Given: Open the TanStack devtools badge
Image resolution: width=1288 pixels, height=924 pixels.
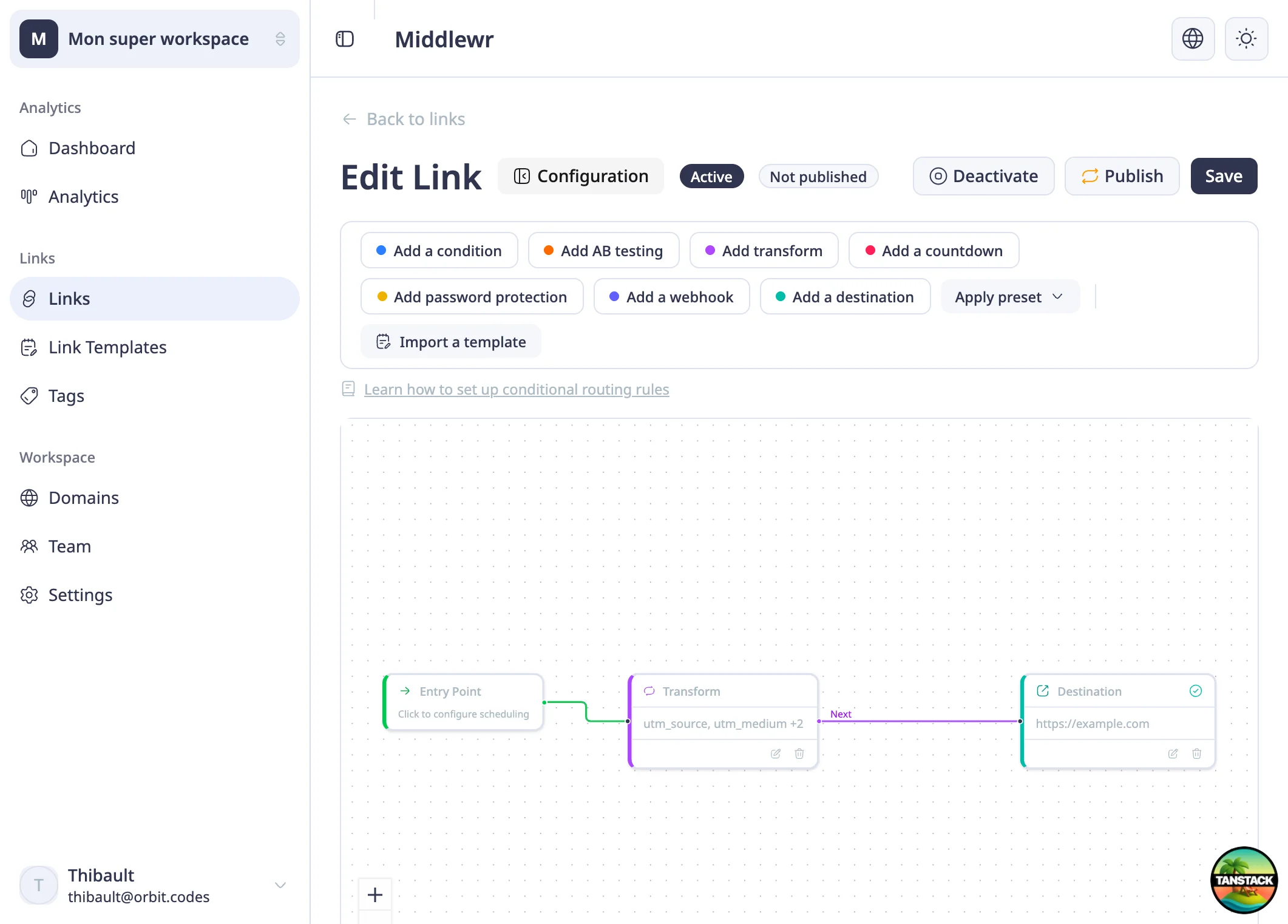Looking at the screenshot, I should click(1244, 880).
